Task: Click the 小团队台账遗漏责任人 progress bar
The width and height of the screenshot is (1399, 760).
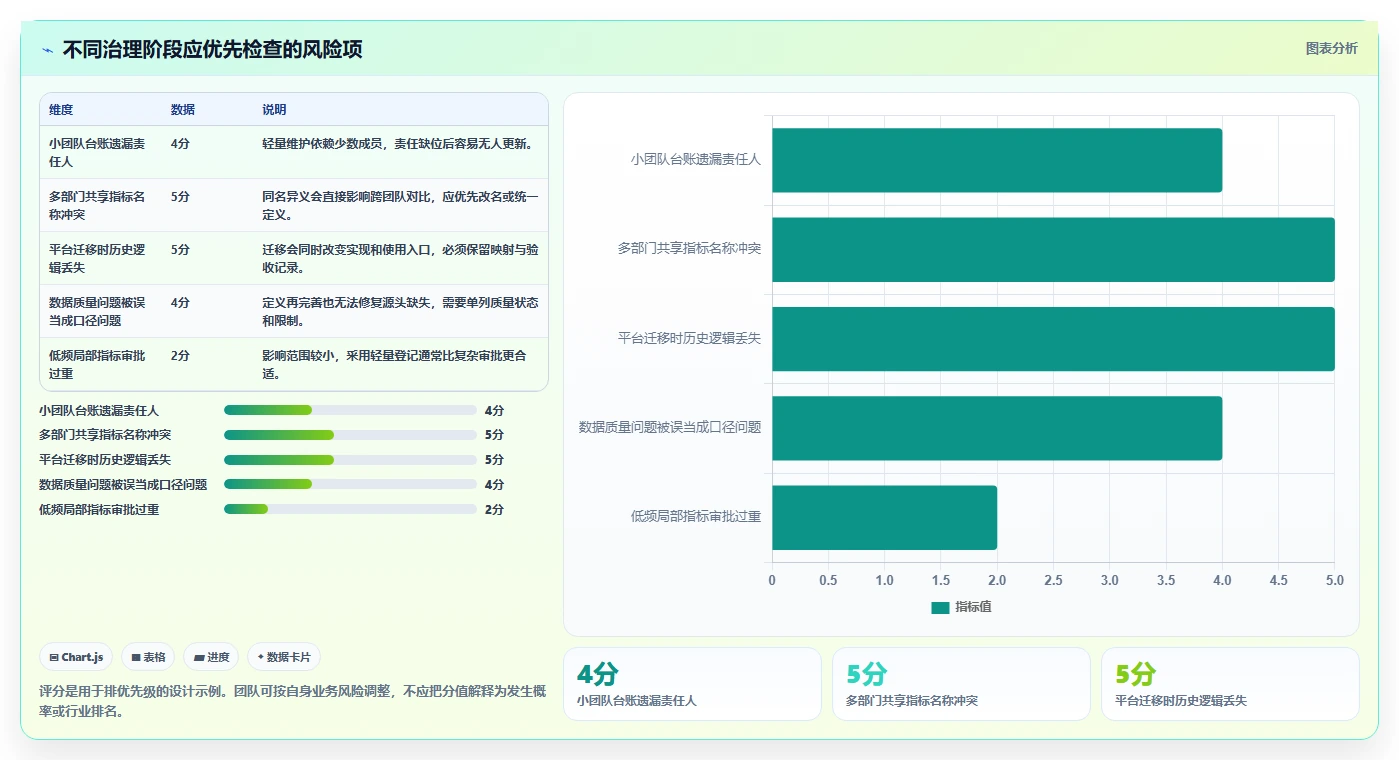Action: pyautogui.click(x=350, y=410)
